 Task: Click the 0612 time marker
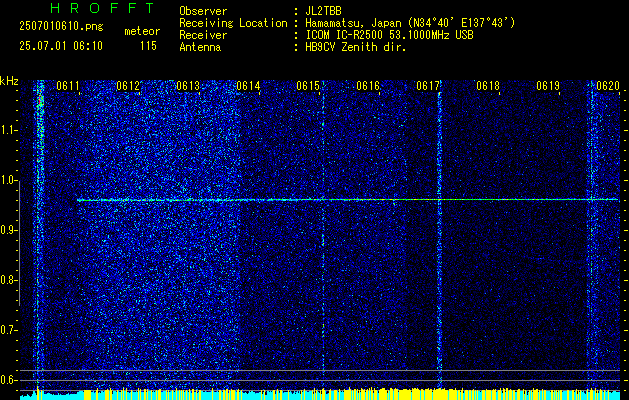[128, 86]
